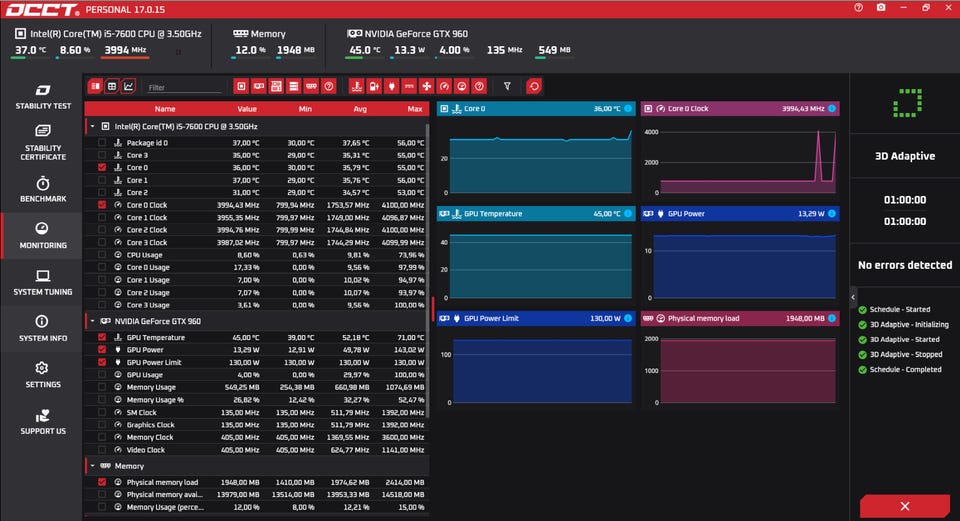Toggle fan sensor type filter icon
Image resolution: width=960 pixels, height=521 pixels.
click(x=427, y=86)
